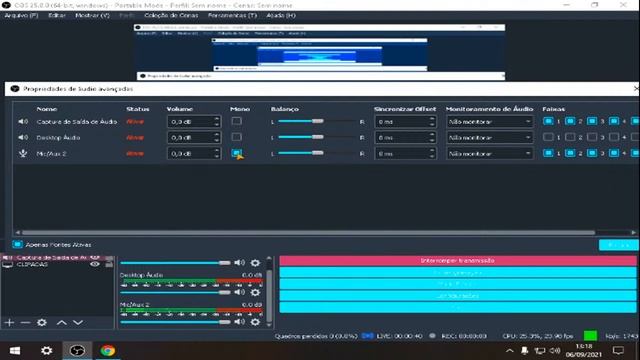Click balance slider for Desktop Áudio
Viewport: 640px width, 360px height.
316,137
